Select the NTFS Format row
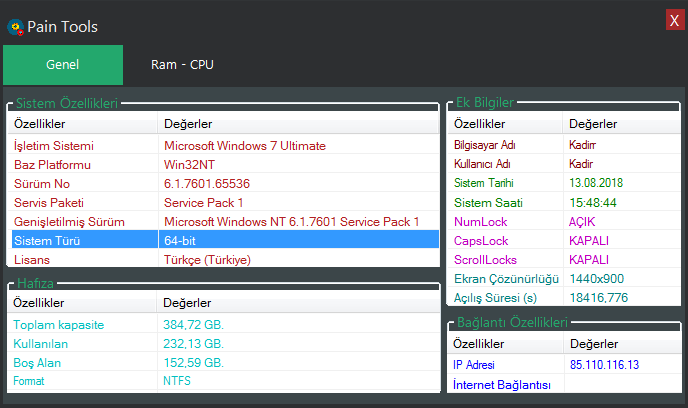This screenshot has width=688, height=408. coord(223,380)
